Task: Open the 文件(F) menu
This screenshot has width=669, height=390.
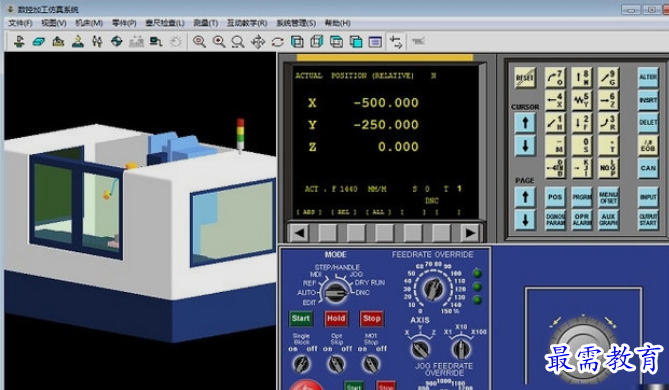Action: [x=20, y=23]
